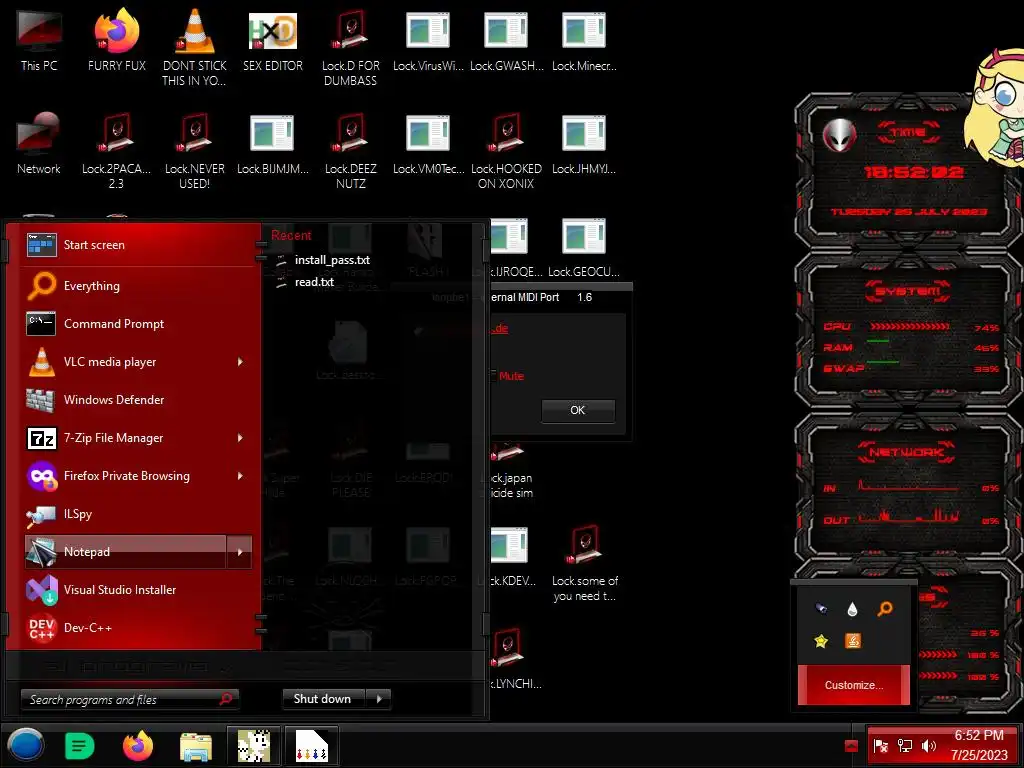Image resolution: width=1024 pixels, height=768 pixels.
Task: Open the green notes app on taskbar
Action: click(x=80, y=746)
